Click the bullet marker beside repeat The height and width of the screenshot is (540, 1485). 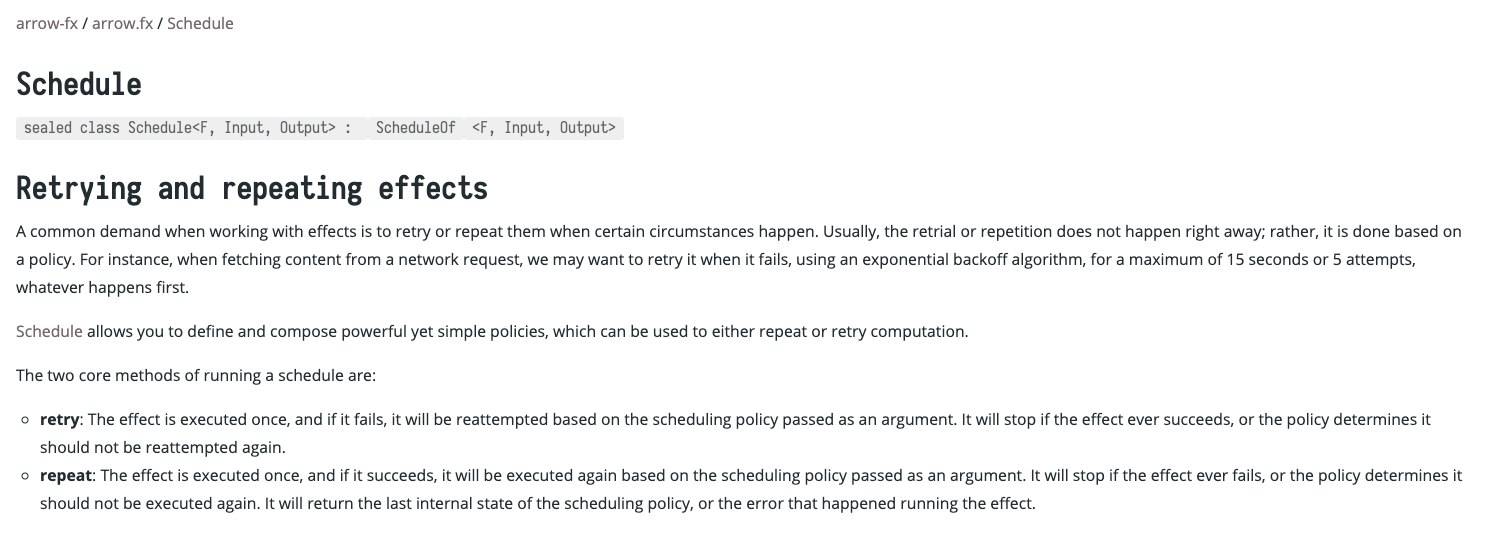[x=26, y=477]
